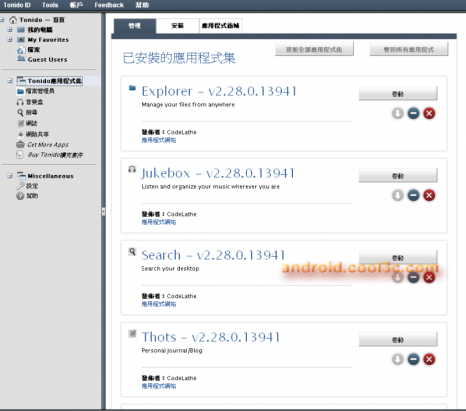The height and width of the screenshot is (411, 466).
Task: Click the red remove icon for Explorer
Action: click(x=429, y=114)
